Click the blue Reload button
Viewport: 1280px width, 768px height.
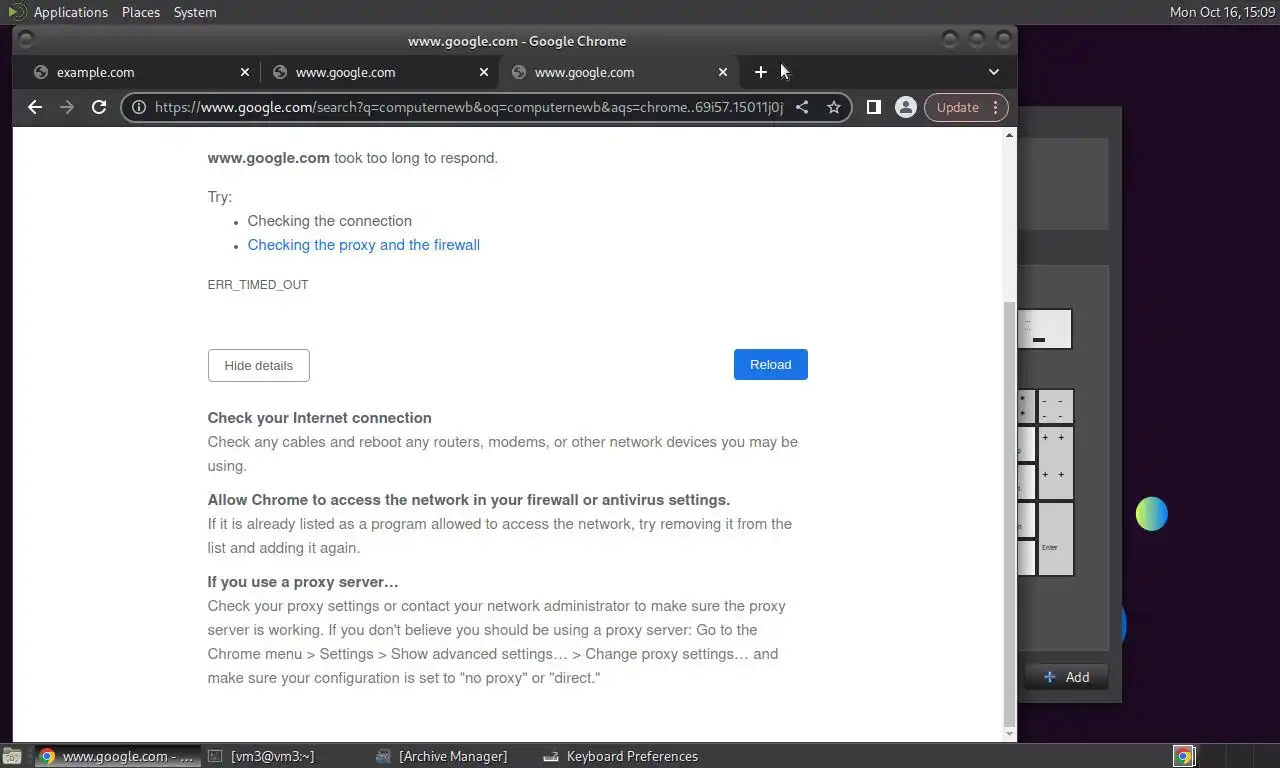tap(770, 365)
